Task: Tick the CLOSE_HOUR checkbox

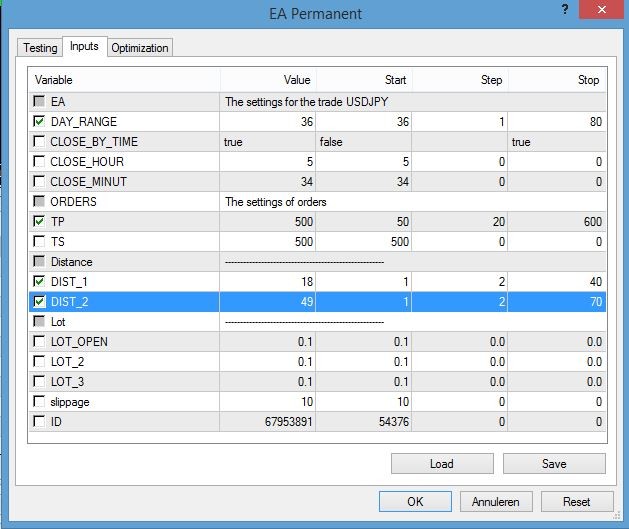Action: pos(39,161)
